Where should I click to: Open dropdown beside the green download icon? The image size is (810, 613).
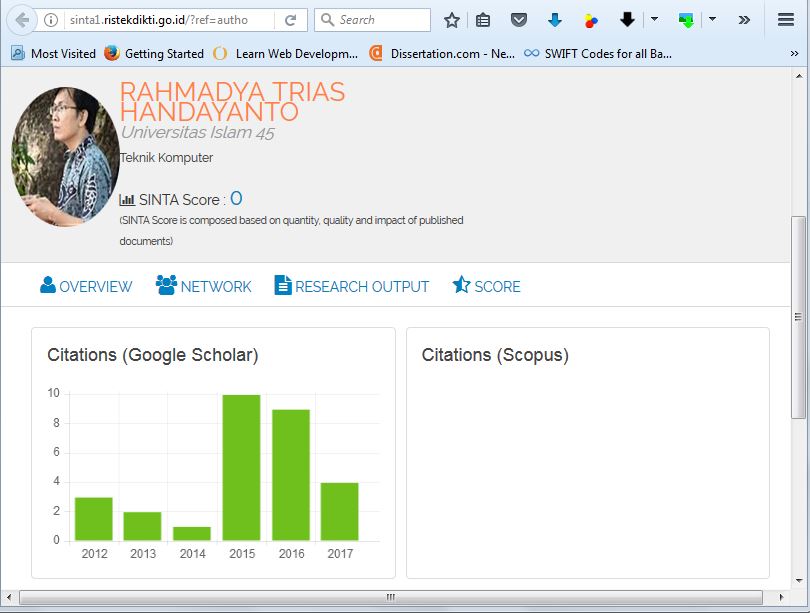(712, 20)
